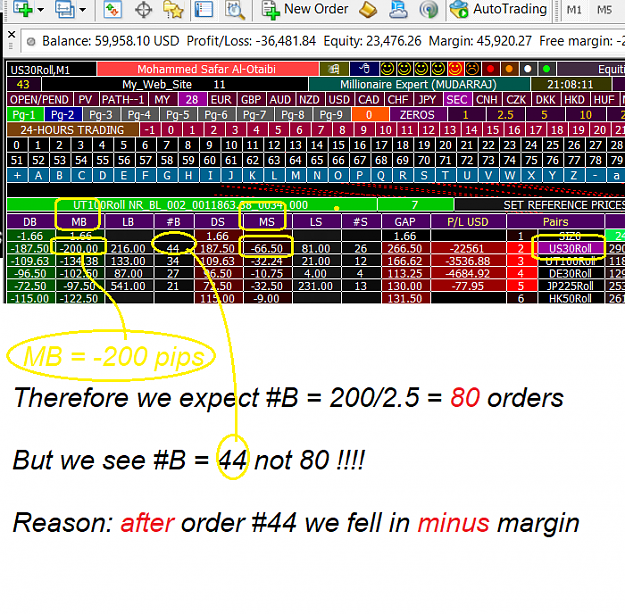
Task: Click the New Chart toolbar icon
Action: [23, 9]
